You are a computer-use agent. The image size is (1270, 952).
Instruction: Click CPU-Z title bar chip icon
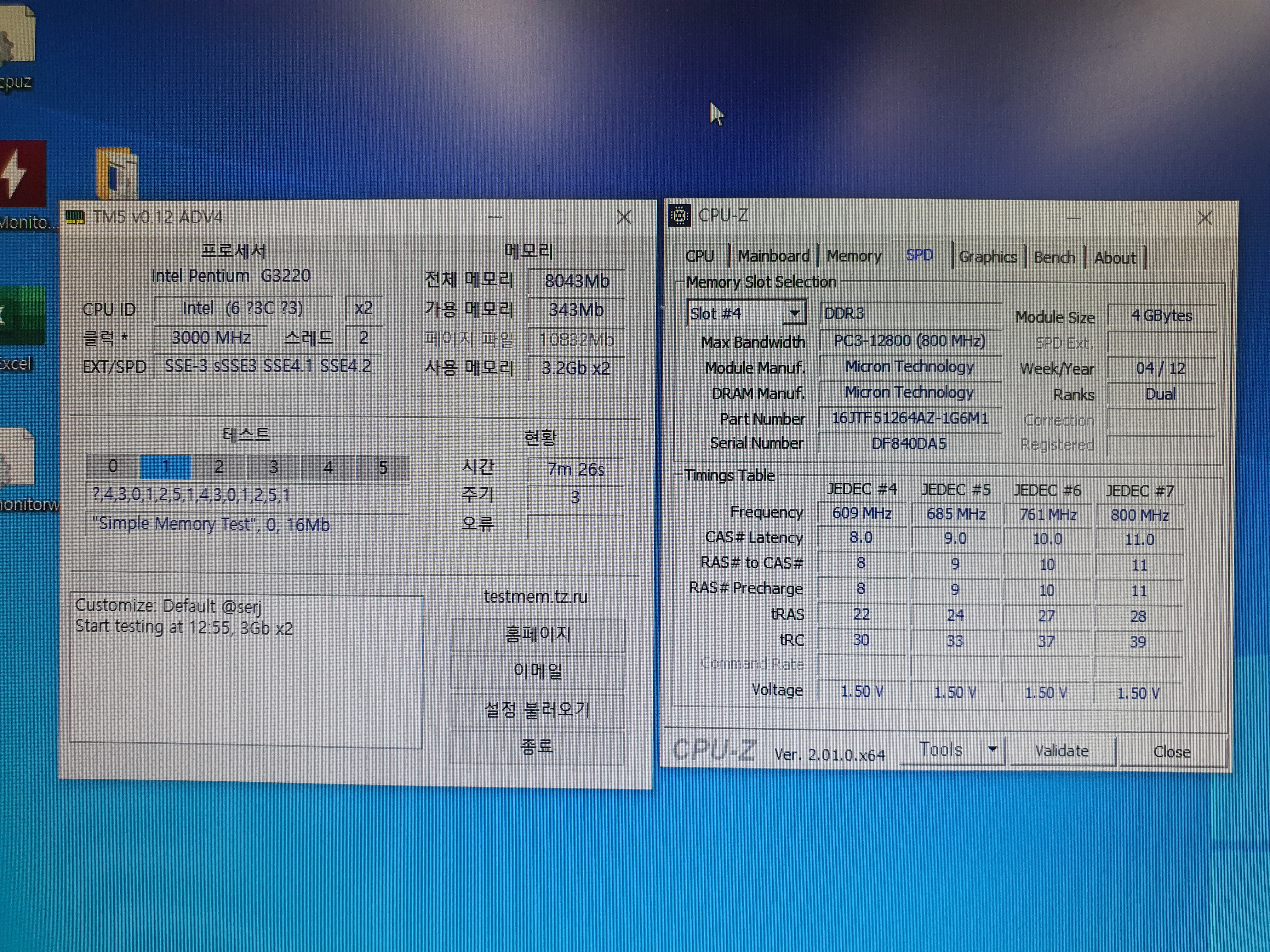680,216
